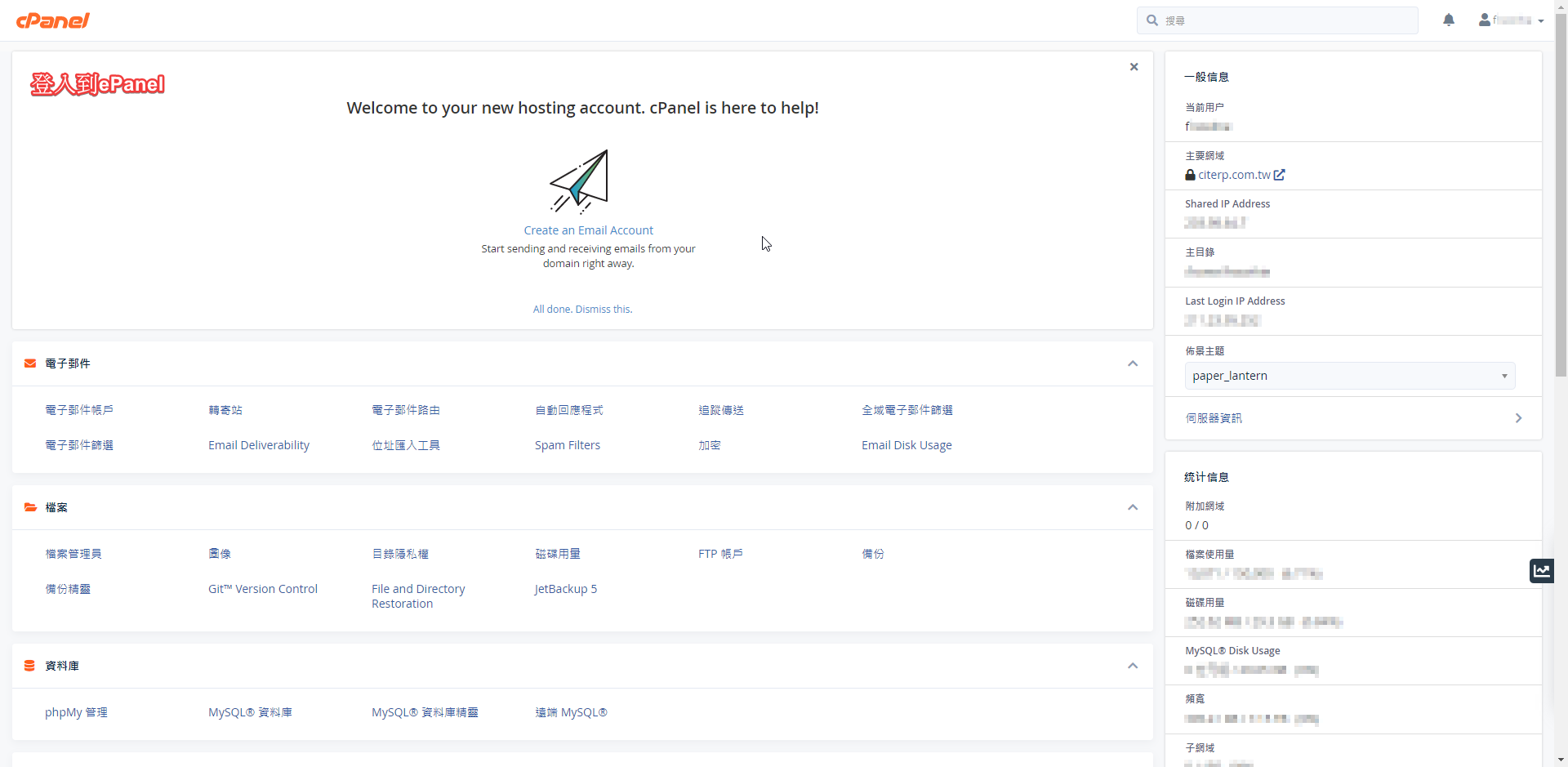Click the statistics chart icon at right edge
This screenshot has height=767, width=1568.
pos(1541,571)
